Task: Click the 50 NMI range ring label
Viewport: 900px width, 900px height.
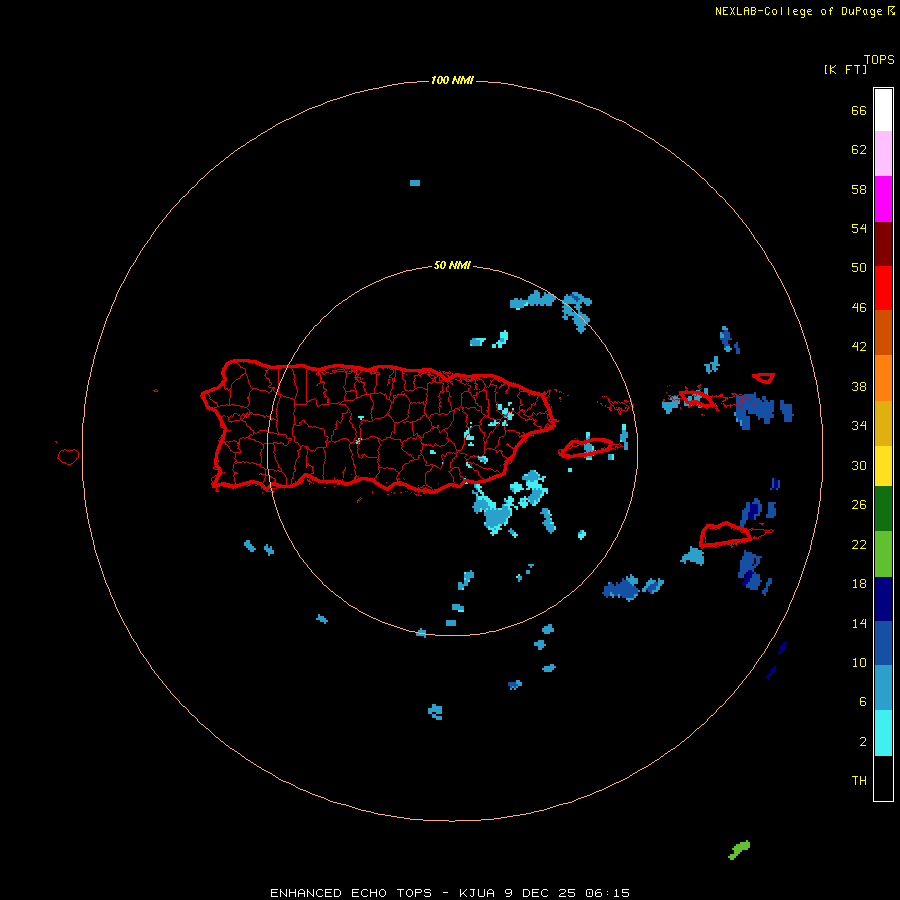Action: click(452, 265)
